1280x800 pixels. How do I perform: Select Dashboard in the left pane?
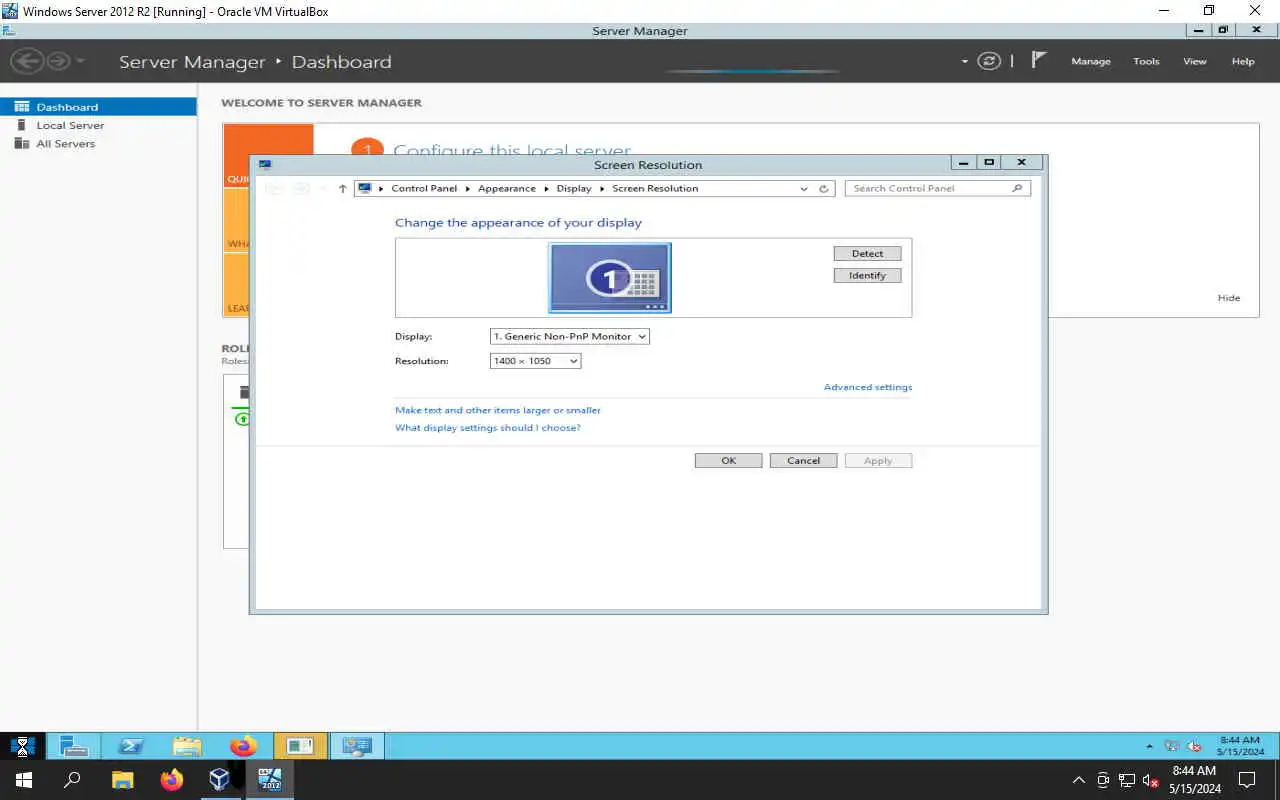[x=98, y=107]
